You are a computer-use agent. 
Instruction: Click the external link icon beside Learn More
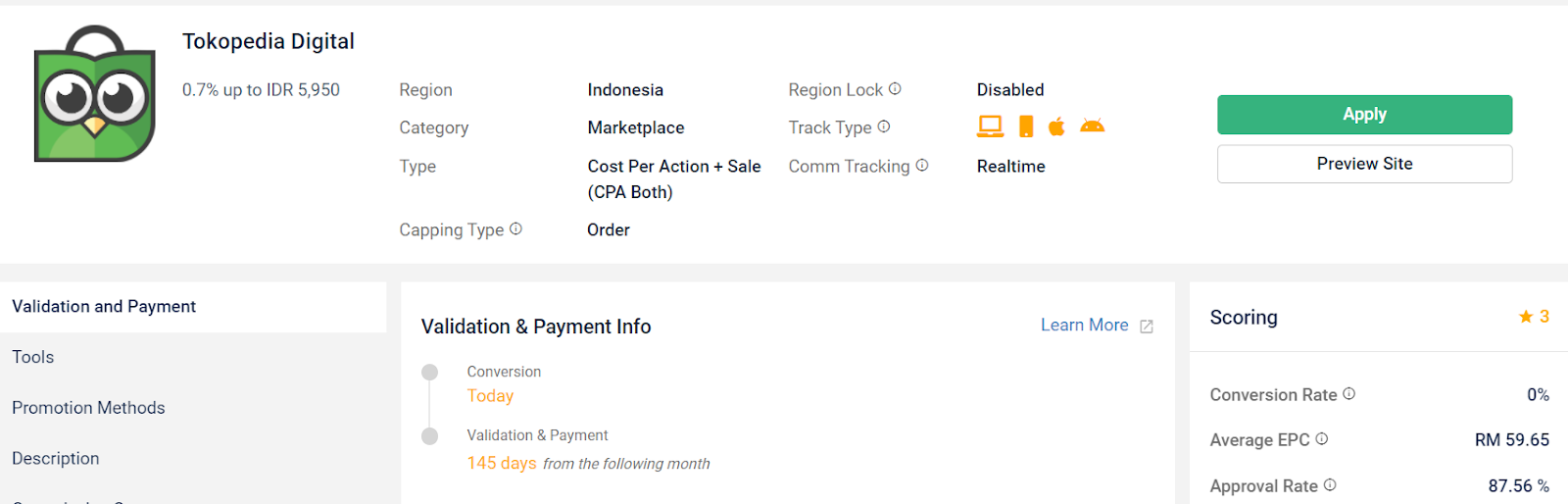pos(1147,327)
